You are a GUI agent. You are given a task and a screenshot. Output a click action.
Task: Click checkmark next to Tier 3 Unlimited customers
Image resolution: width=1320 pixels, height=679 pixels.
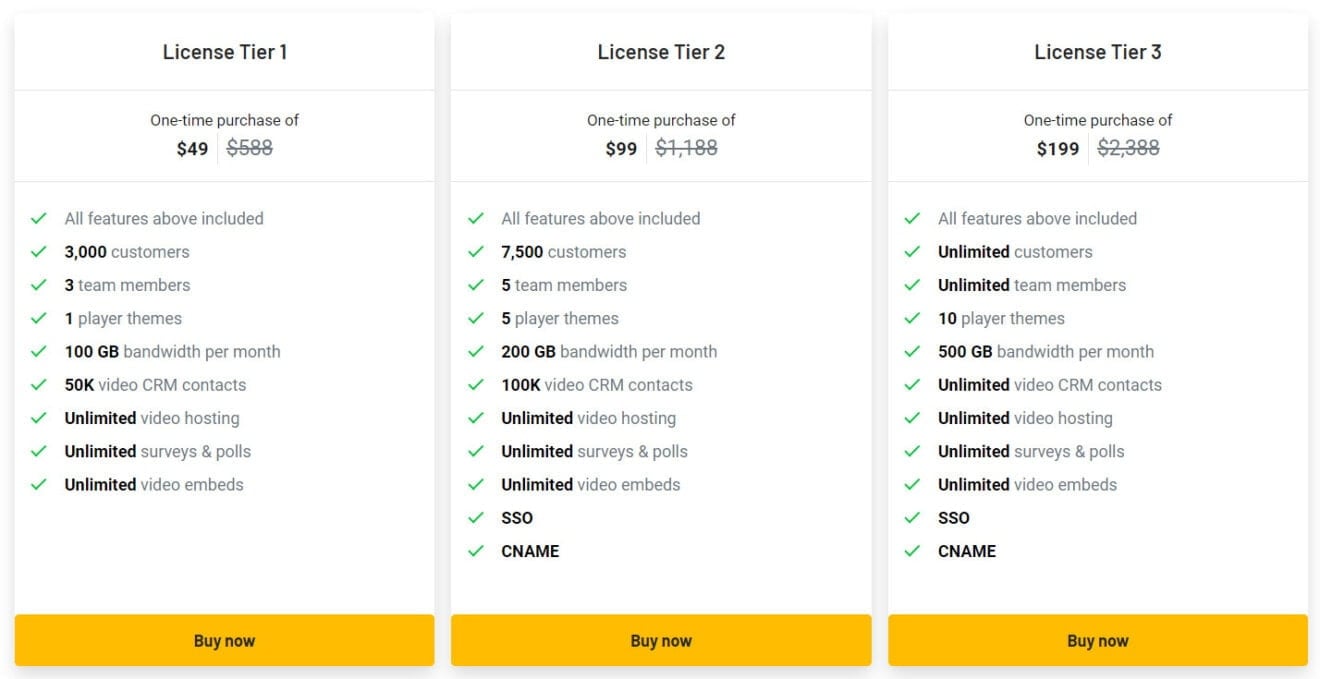click(912, 252)
